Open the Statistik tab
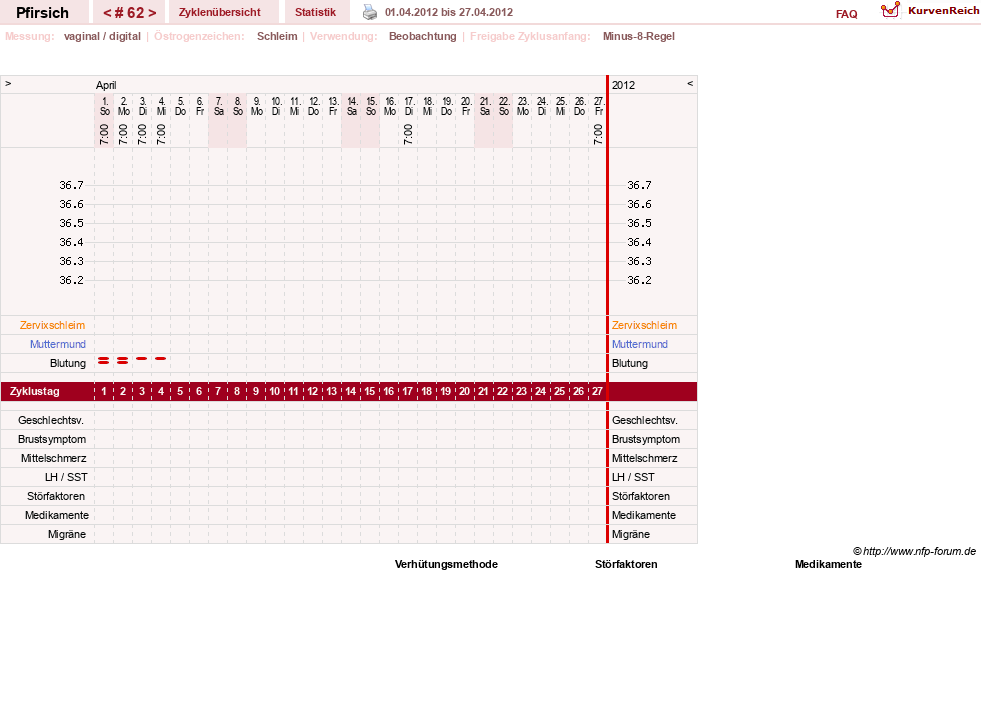The height and width of the screenshot is (703, 981). click(x=315, y=13)
